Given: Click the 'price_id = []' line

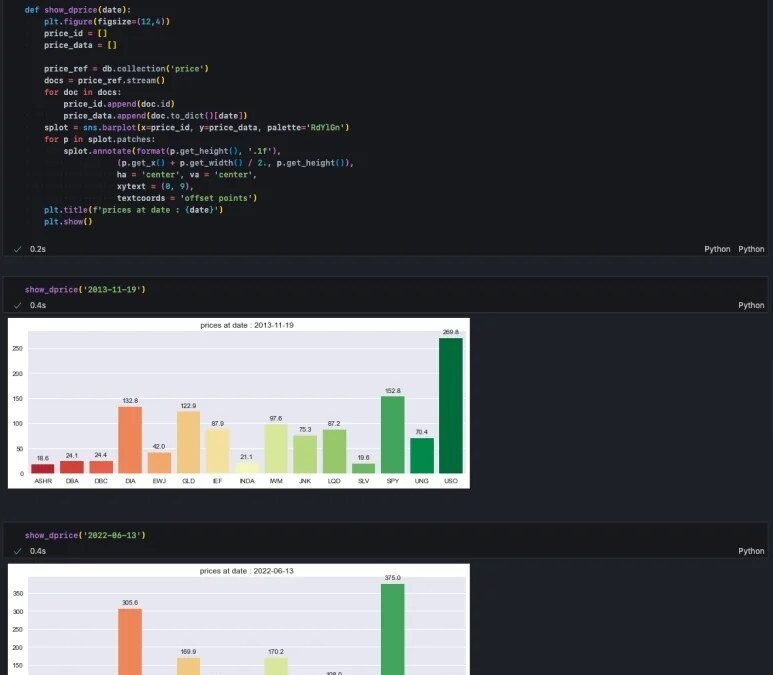Looking at the screenshot, I should coord(75,34).
